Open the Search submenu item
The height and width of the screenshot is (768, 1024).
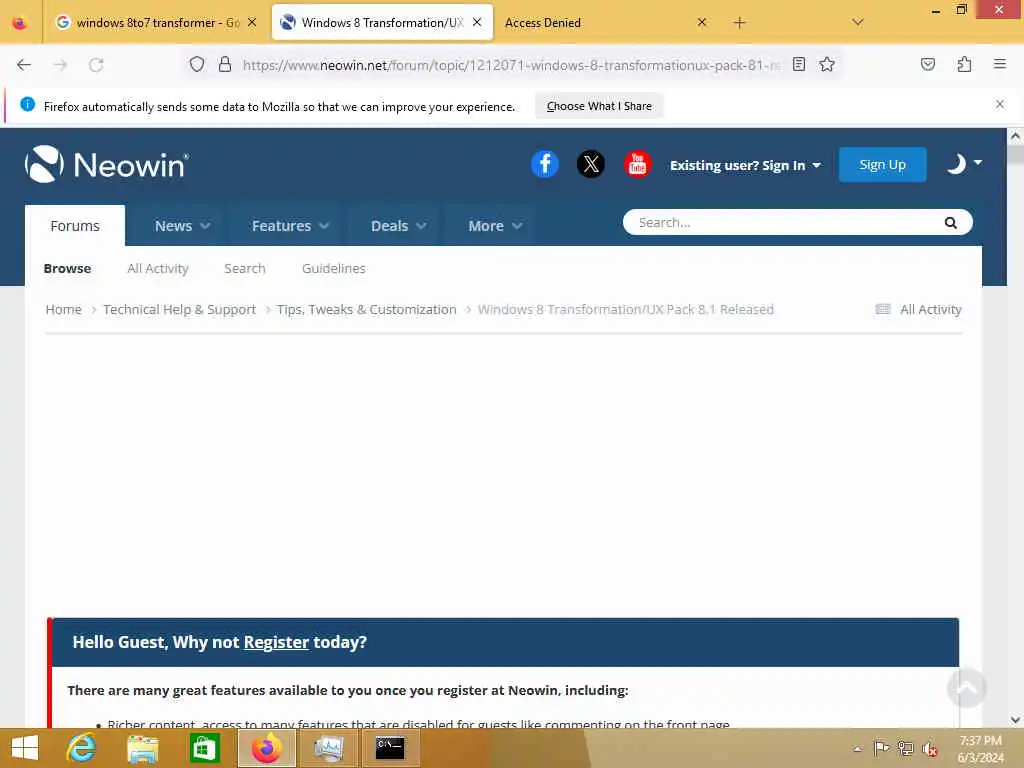245,268
